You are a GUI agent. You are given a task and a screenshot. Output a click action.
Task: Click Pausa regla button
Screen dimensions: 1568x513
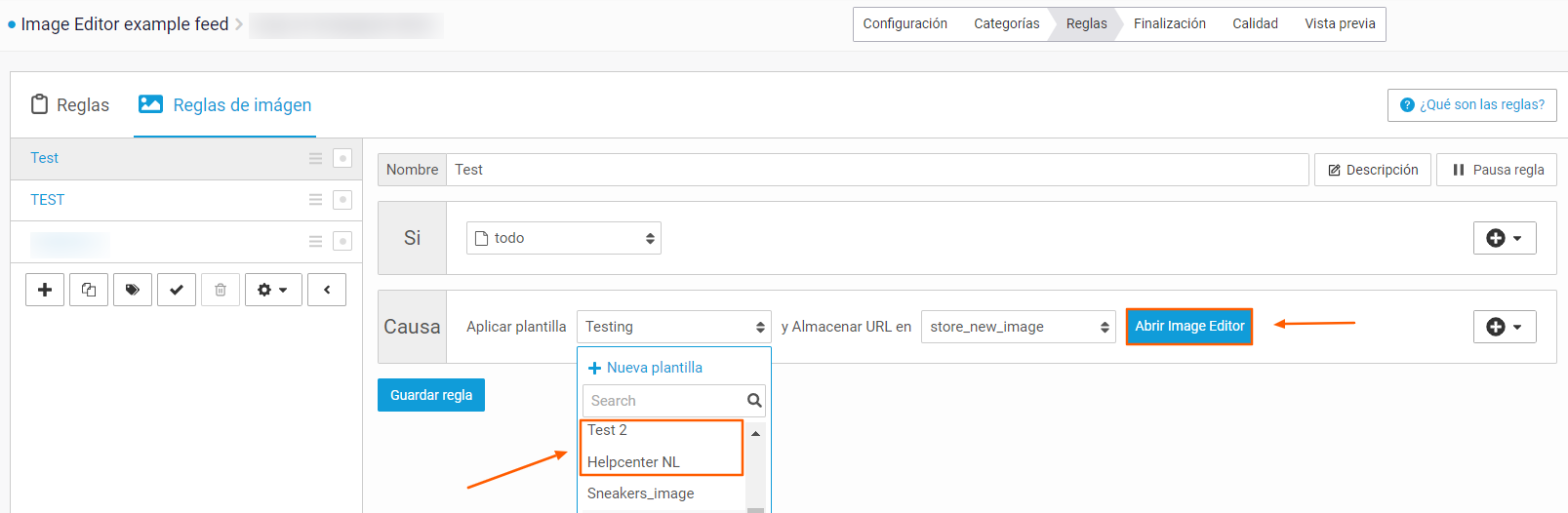tap(1497, 170)
